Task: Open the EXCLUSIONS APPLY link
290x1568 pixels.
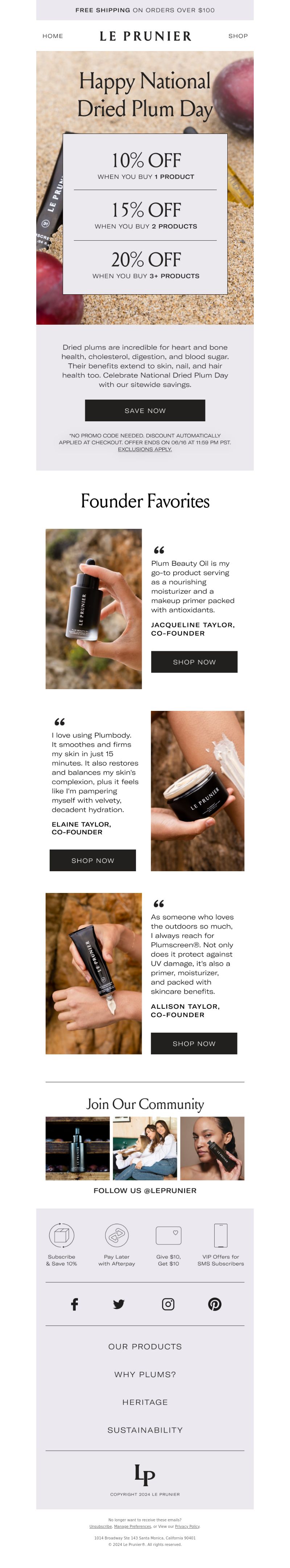Action: pos(145,449)
